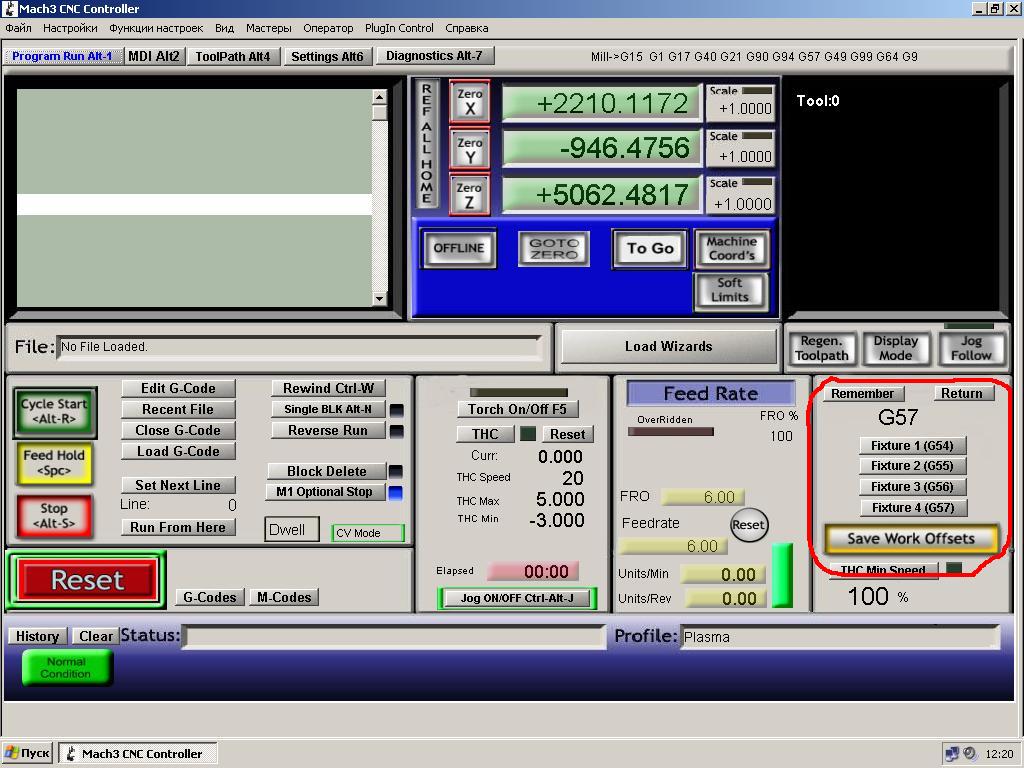Image resolution: width=1024 pixels, height=768 pixels.
Task: Toggle the To Go display
Action: pyautogui.click(x=650, y=248)
